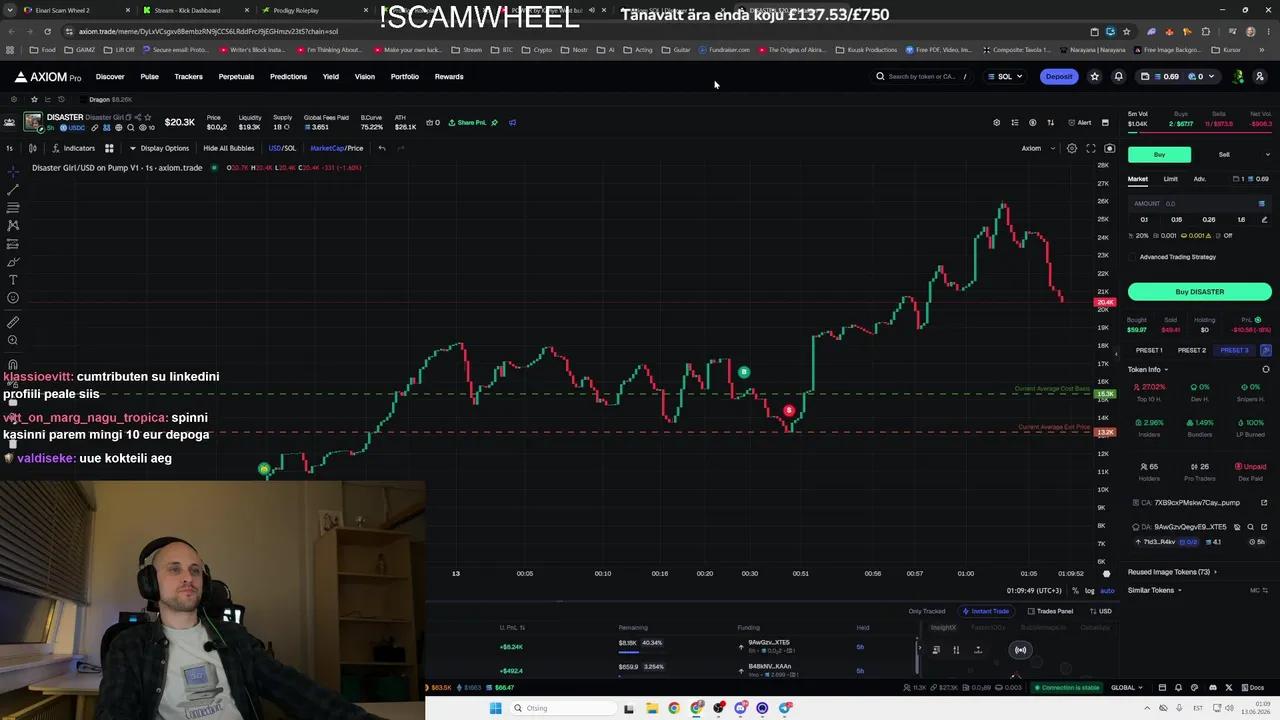Open the watchlist star icon in header
The width and height of the screenshot is (1280, 720).
(1095, 76)
